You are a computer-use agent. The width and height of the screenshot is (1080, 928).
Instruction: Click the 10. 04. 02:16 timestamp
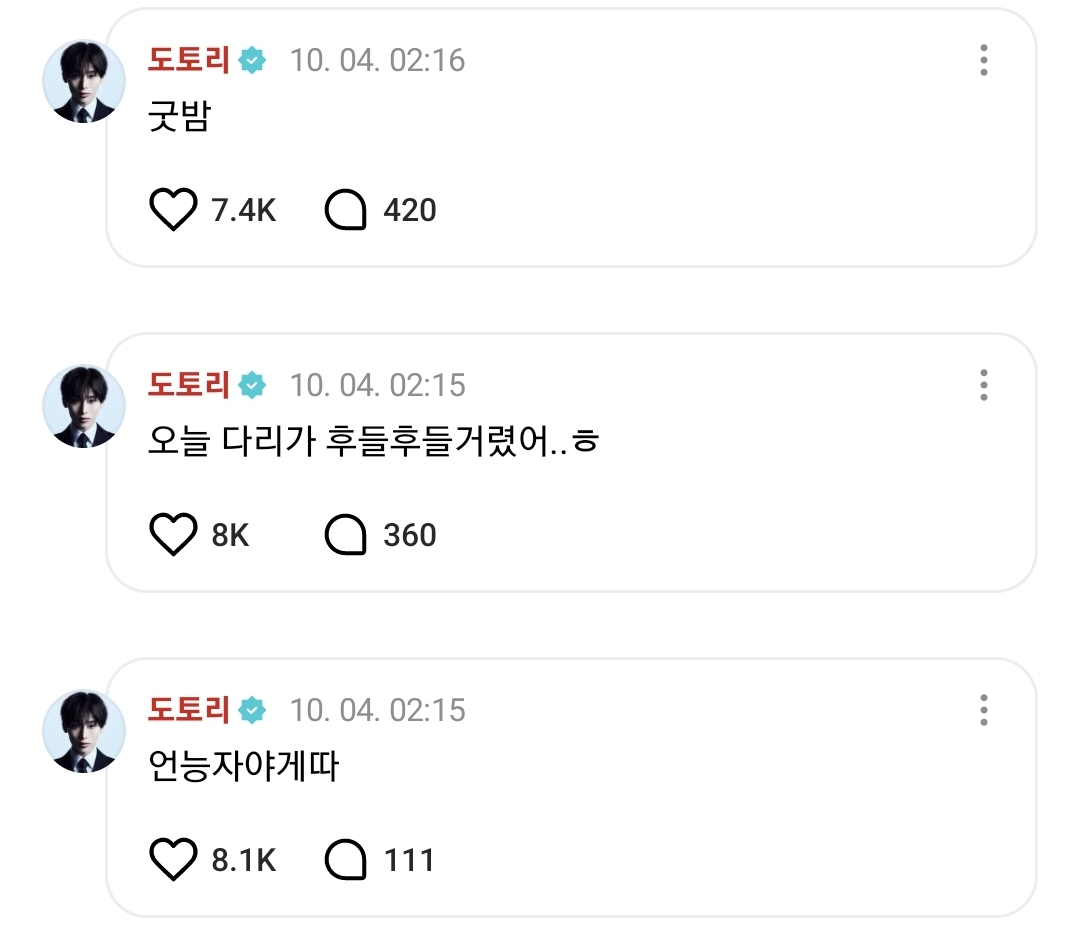tap(378, 60)
